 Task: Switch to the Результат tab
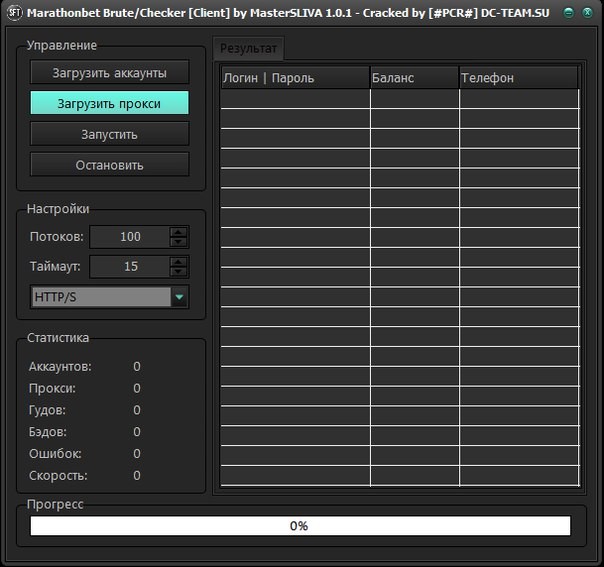248,49
